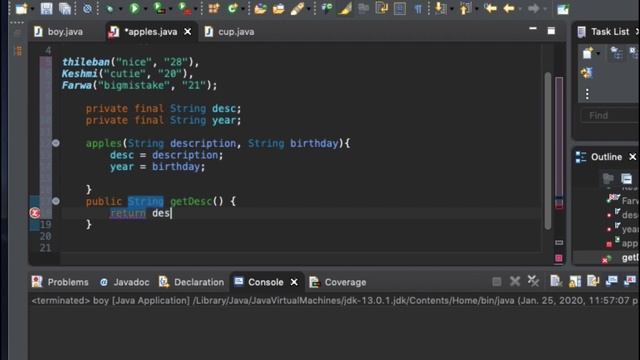Click the Run Last Tool icon
The width and height of the screenshot is (640, 360).
click(184, 8)
